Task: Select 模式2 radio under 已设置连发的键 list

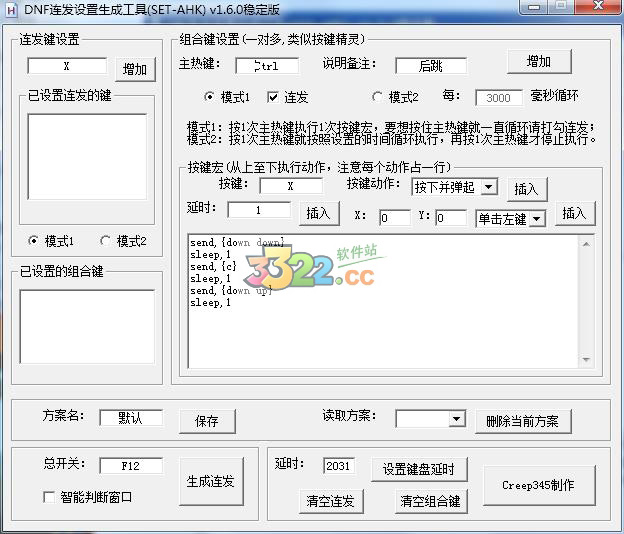Action: [x=106, y=241]
